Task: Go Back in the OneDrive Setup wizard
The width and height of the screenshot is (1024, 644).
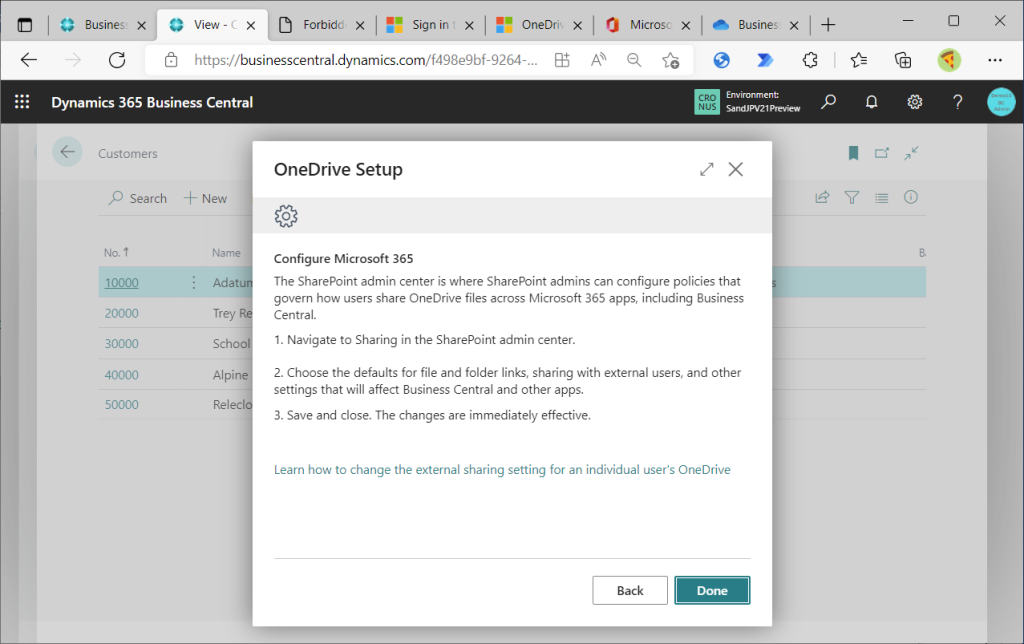Action: (x=630, y=590)
